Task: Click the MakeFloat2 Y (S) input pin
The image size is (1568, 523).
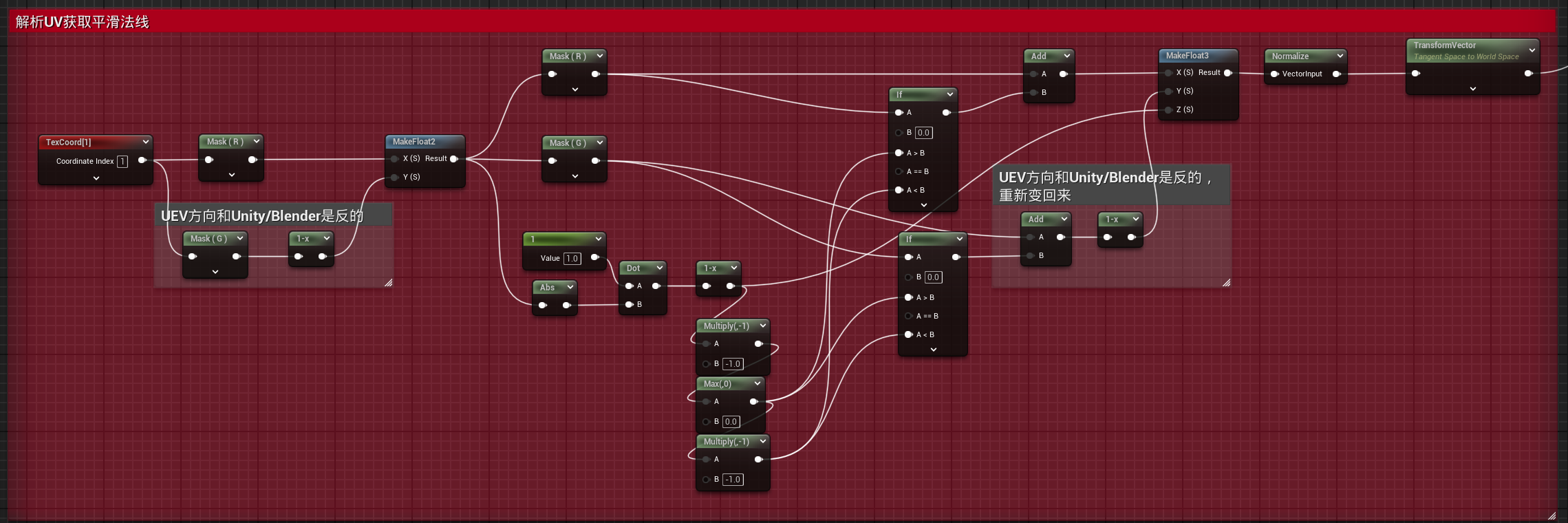Action: tap(394, 178)
